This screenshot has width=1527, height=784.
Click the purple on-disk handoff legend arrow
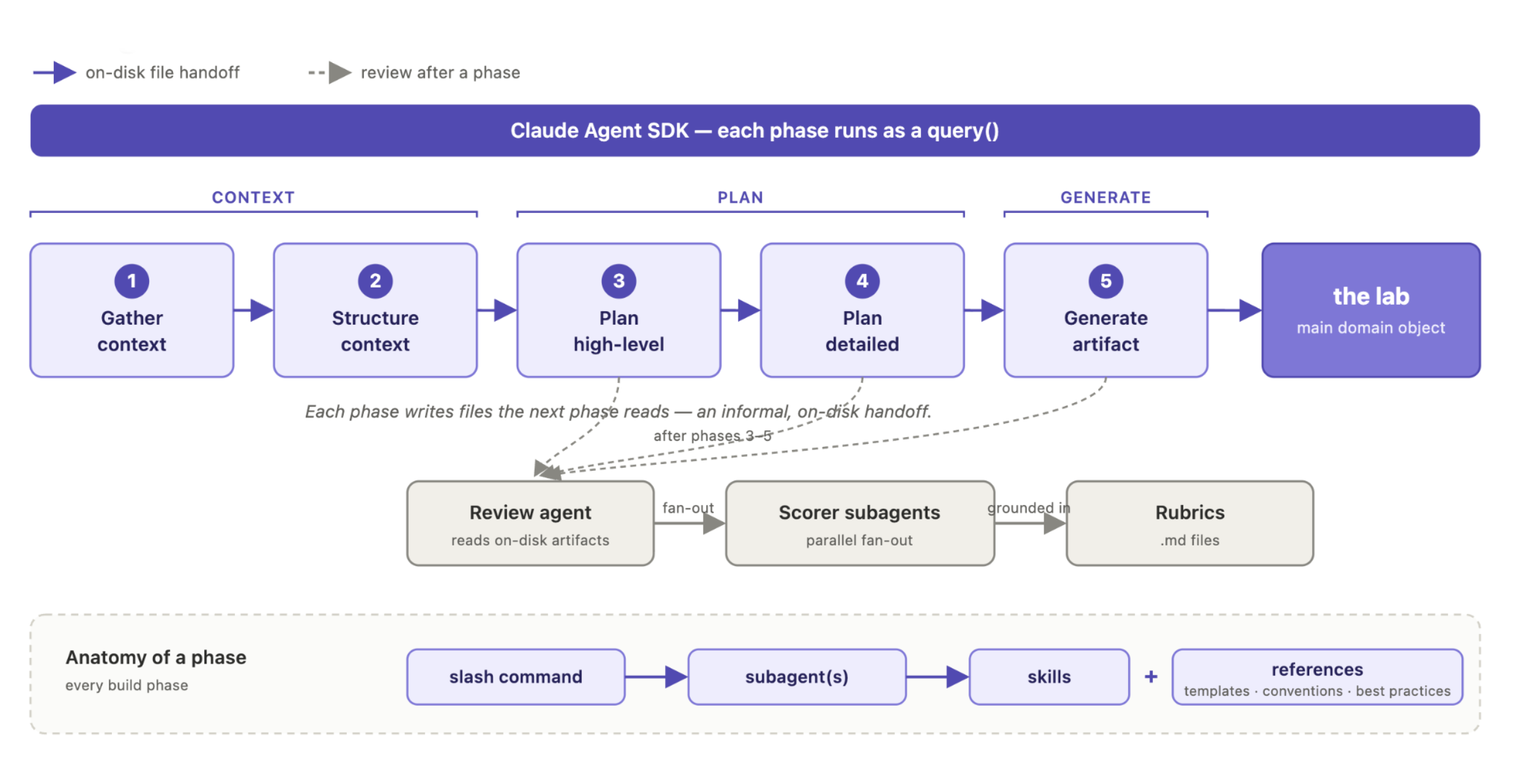pos(54,72)
